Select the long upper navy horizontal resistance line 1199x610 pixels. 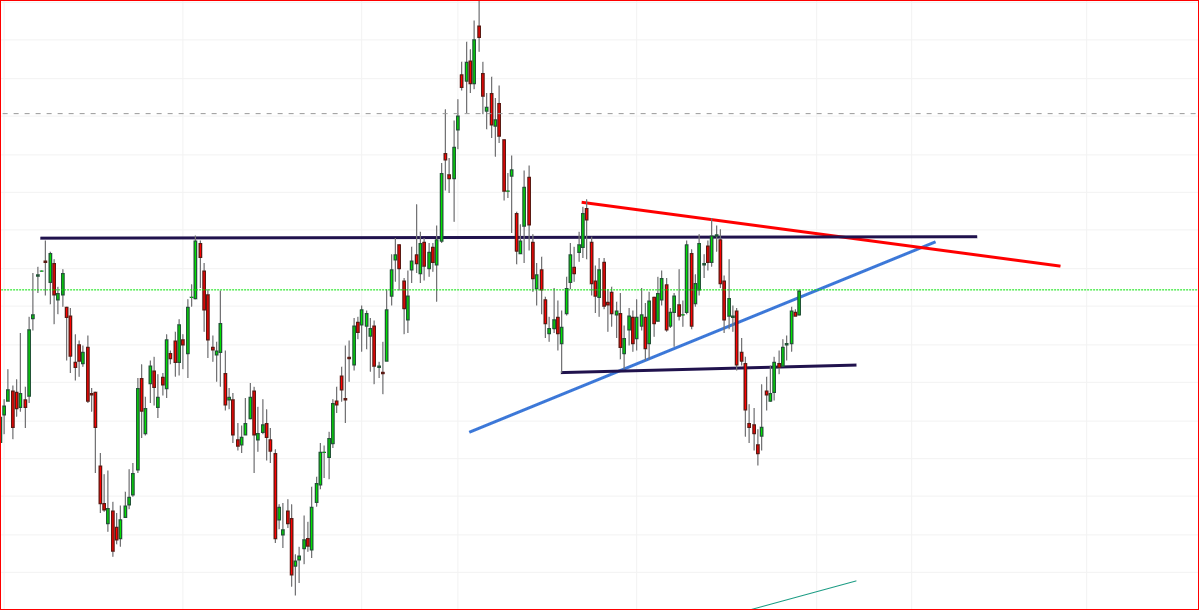click(509, 238)
